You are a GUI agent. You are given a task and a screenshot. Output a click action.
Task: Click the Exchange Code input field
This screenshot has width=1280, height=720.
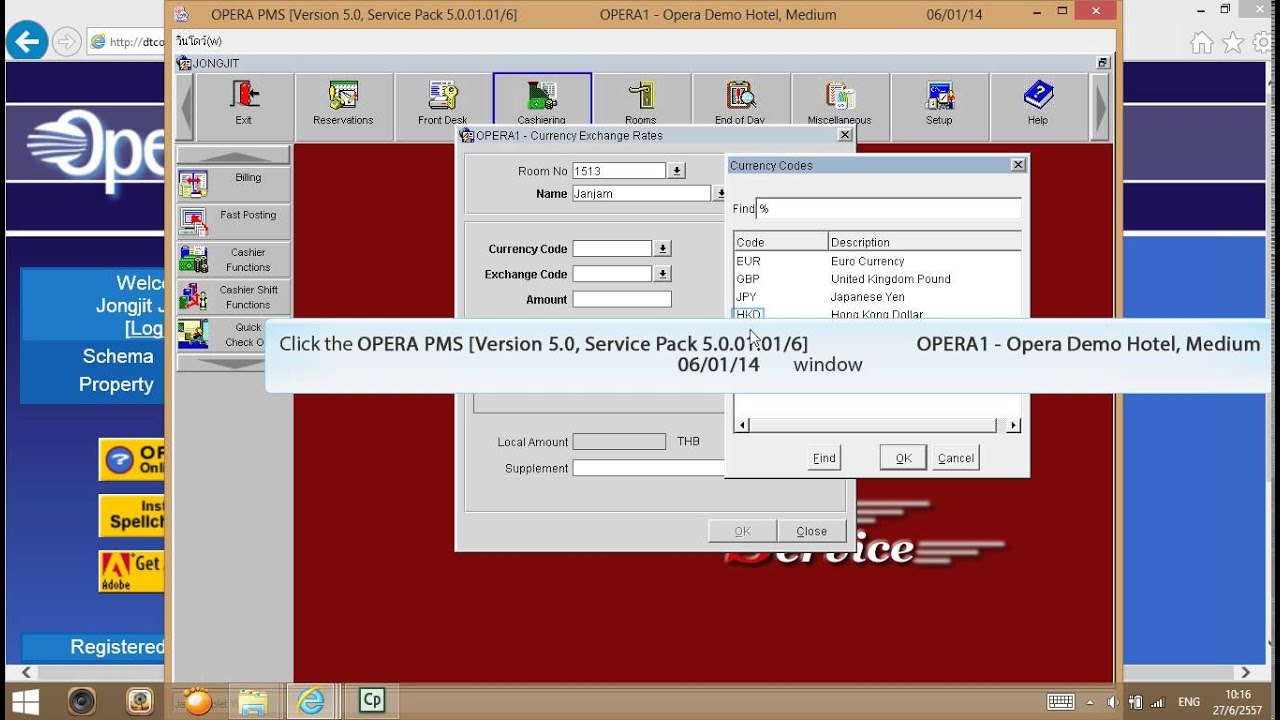(612, 274)
